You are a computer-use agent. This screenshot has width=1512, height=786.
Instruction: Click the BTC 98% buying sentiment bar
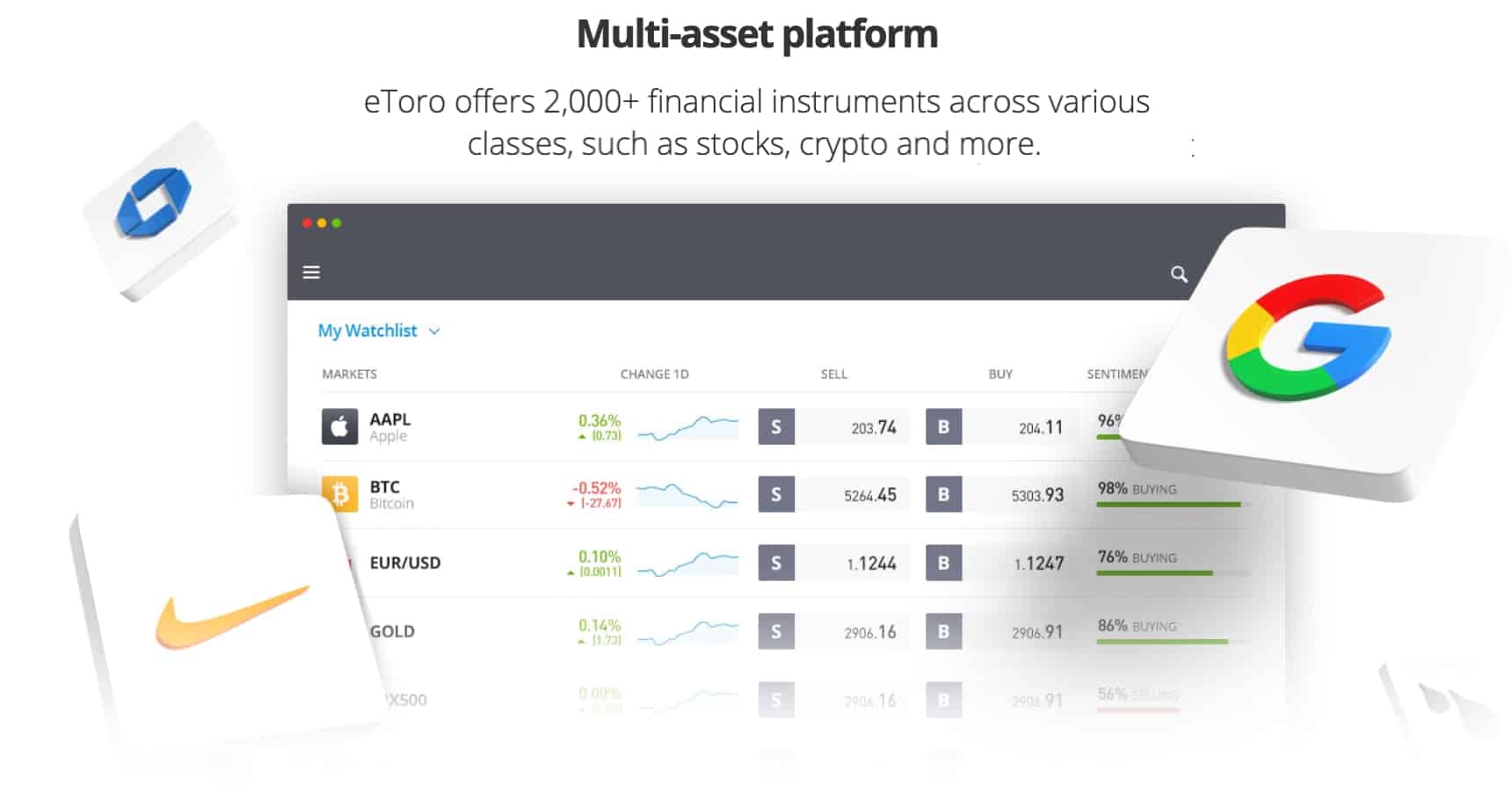[x=1169, y=505]
